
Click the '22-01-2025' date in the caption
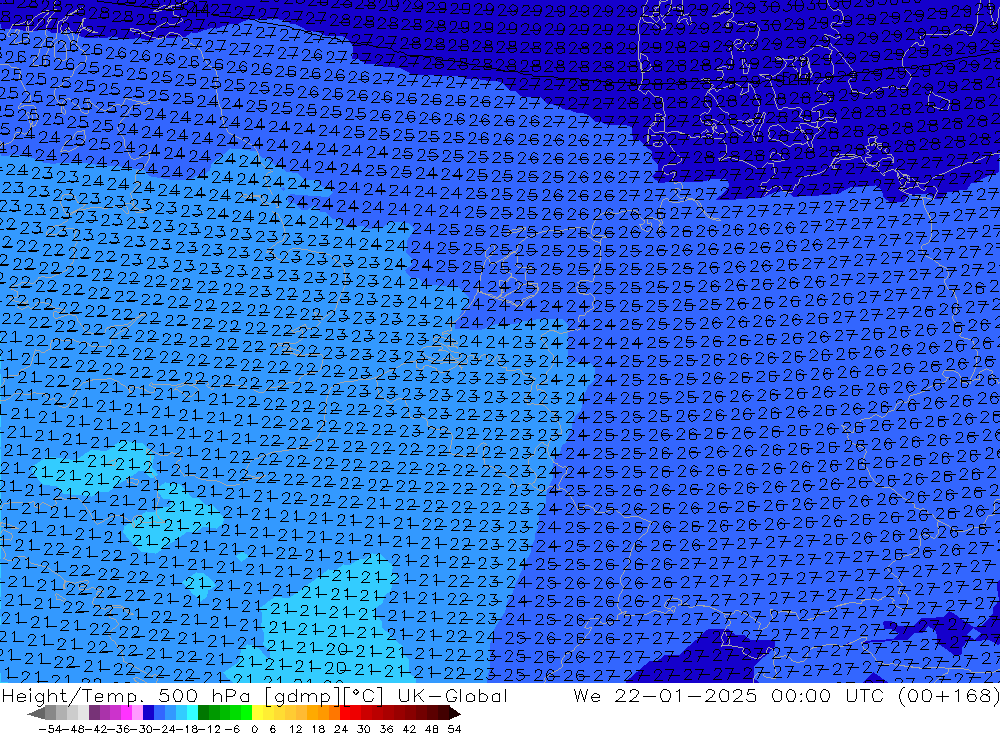coord(686,695)
